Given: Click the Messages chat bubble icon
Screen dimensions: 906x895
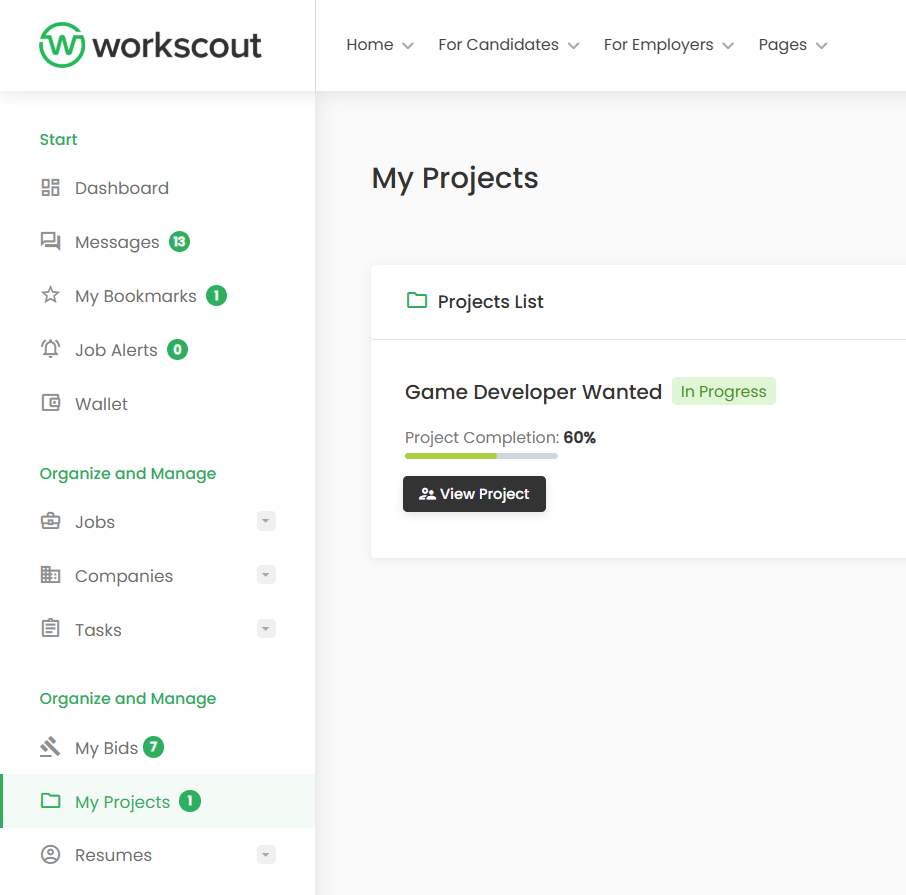Looking at the screenshot, I should (50, 241).
